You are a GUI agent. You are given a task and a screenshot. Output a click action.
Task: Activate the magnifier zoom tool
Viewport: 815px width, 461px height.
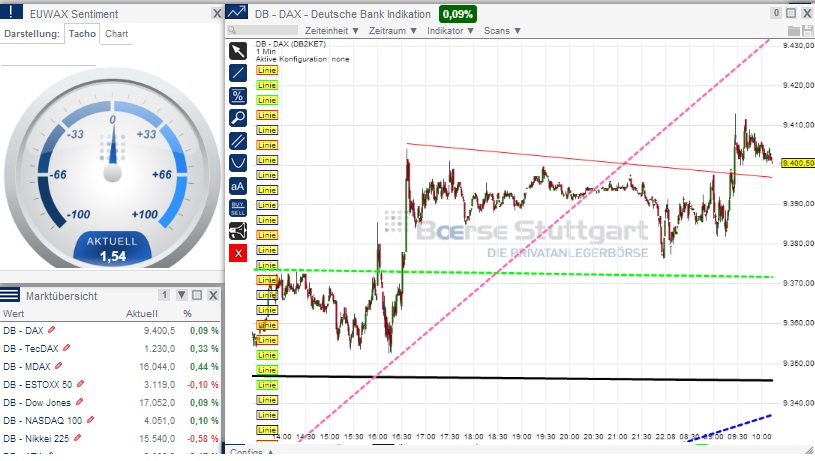238,118
